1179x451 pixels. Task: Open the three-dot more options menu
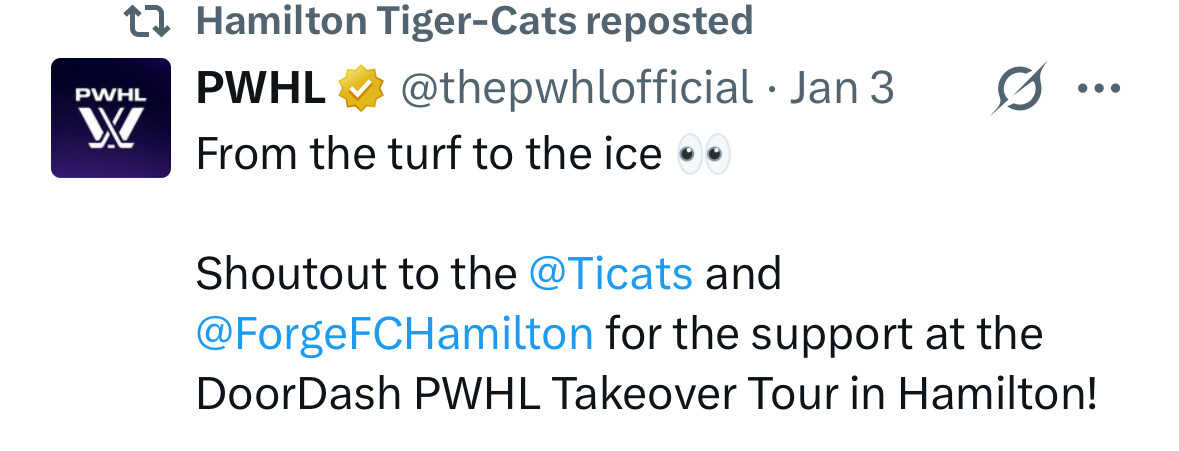[x=1099, y=89]
